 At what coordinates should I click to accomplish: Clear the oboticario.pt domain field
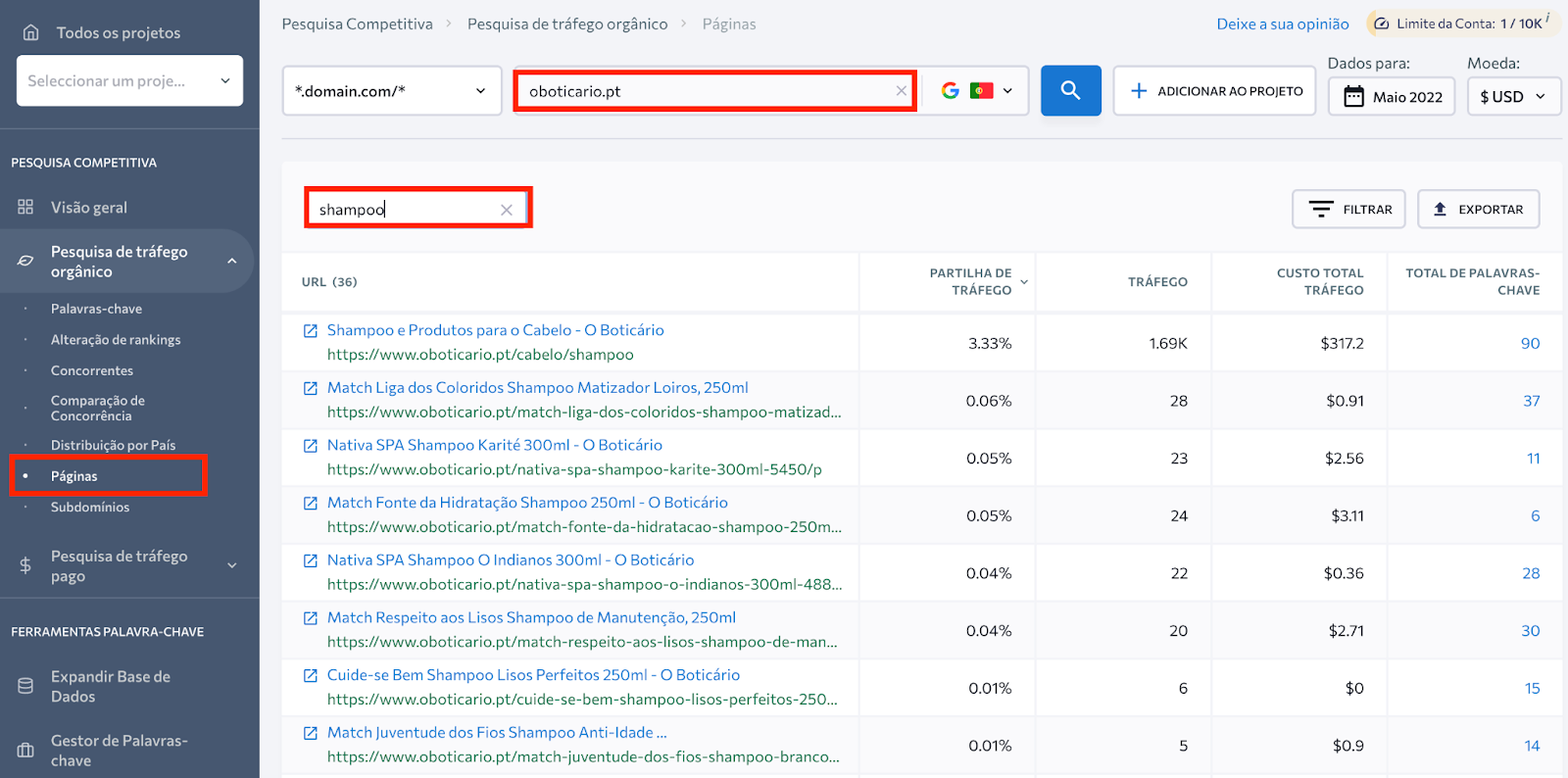[902, 91]
